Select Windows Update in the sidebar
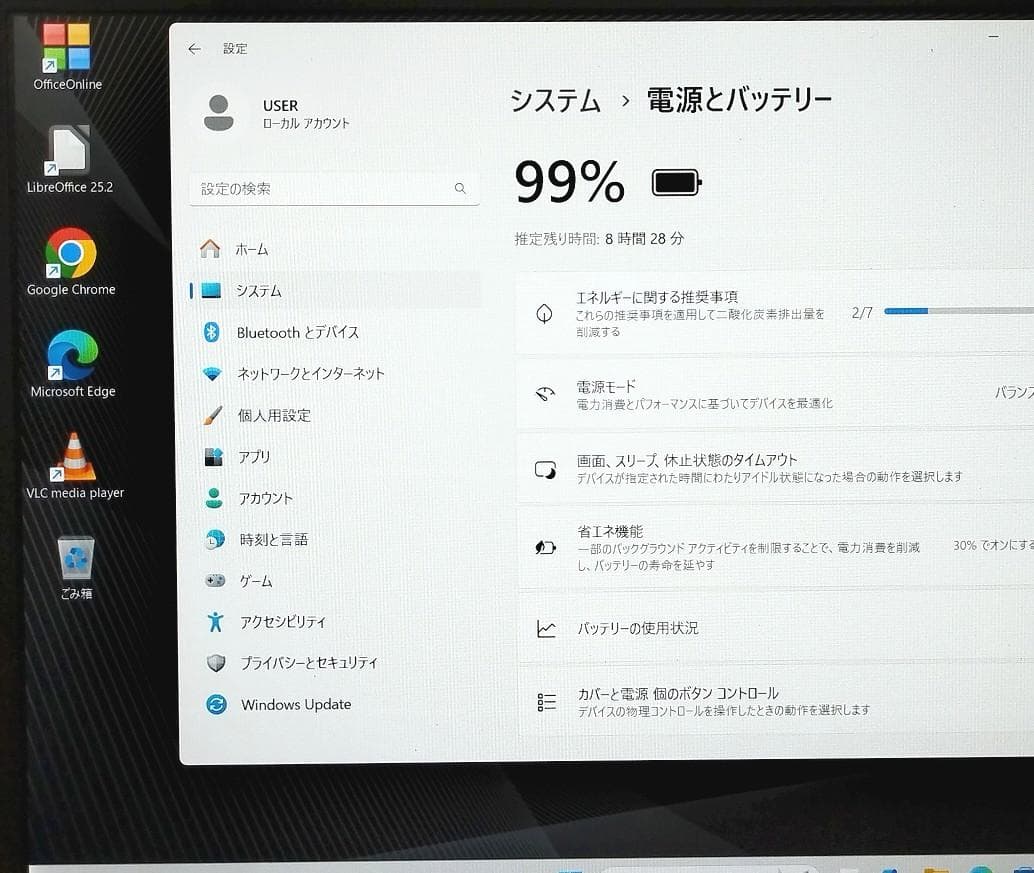Viewport: 1034px width, 873px height. 296,704
